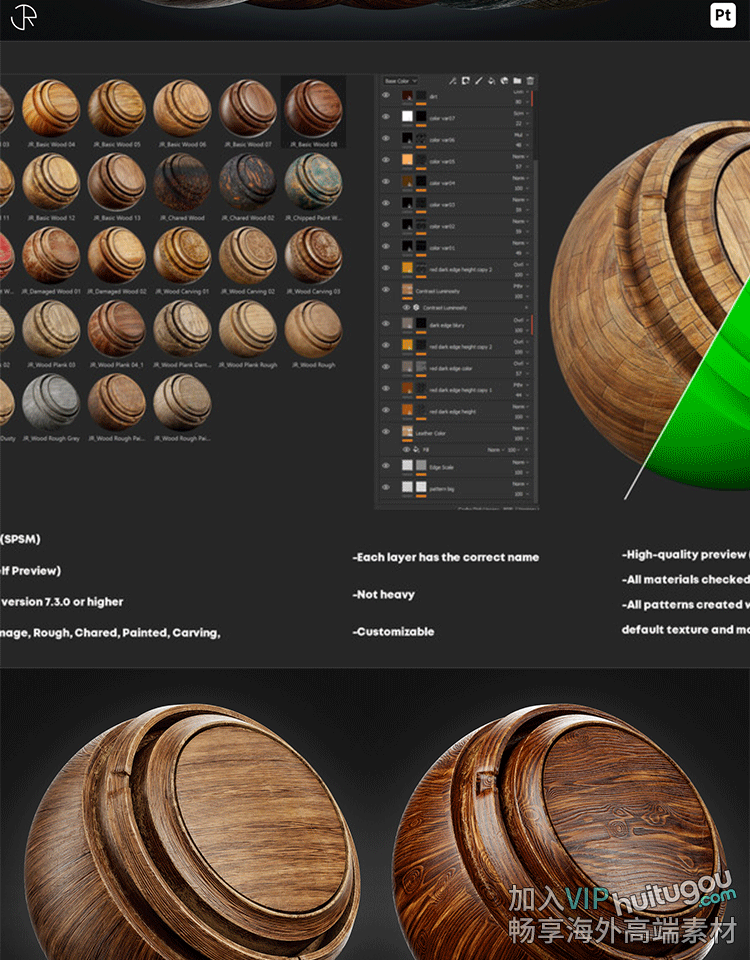
Task: Click the add effect wand icon
Action: pyautogui.click(x=453, y=81)
